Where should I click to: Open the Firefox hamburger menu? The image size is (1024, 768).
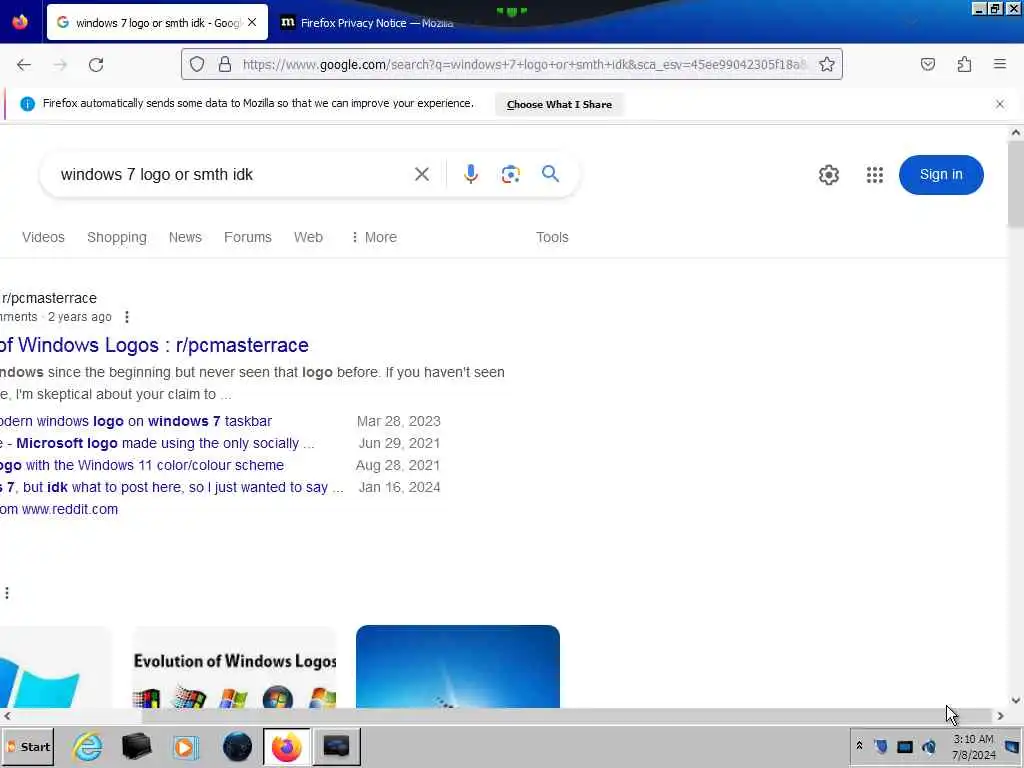click(1000, 64)
